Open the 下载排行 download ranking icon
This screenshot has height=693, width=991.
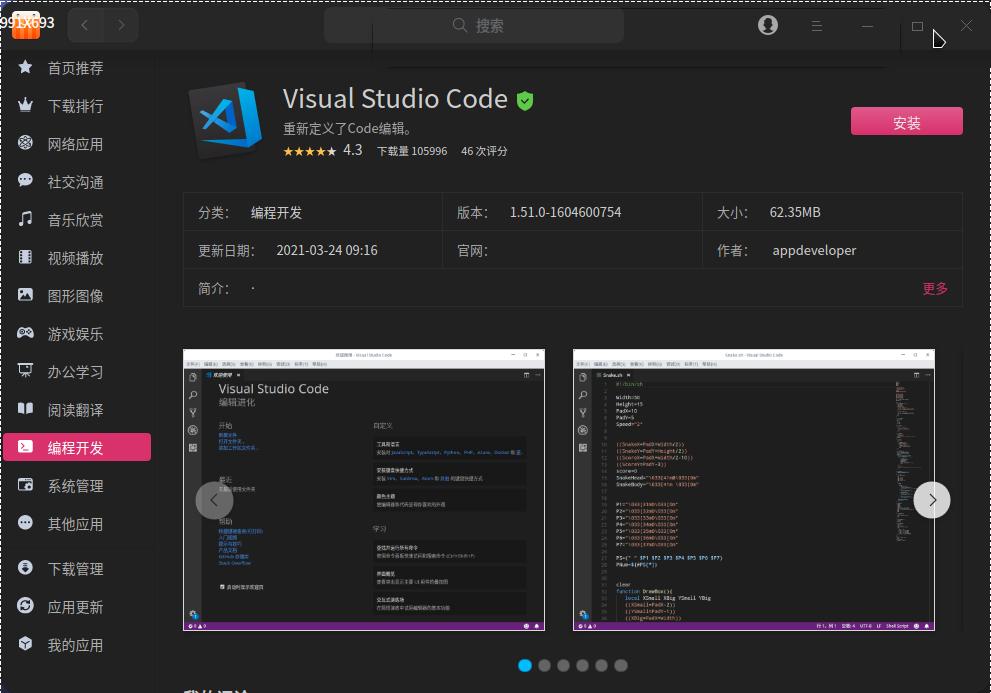pos(26,106)
